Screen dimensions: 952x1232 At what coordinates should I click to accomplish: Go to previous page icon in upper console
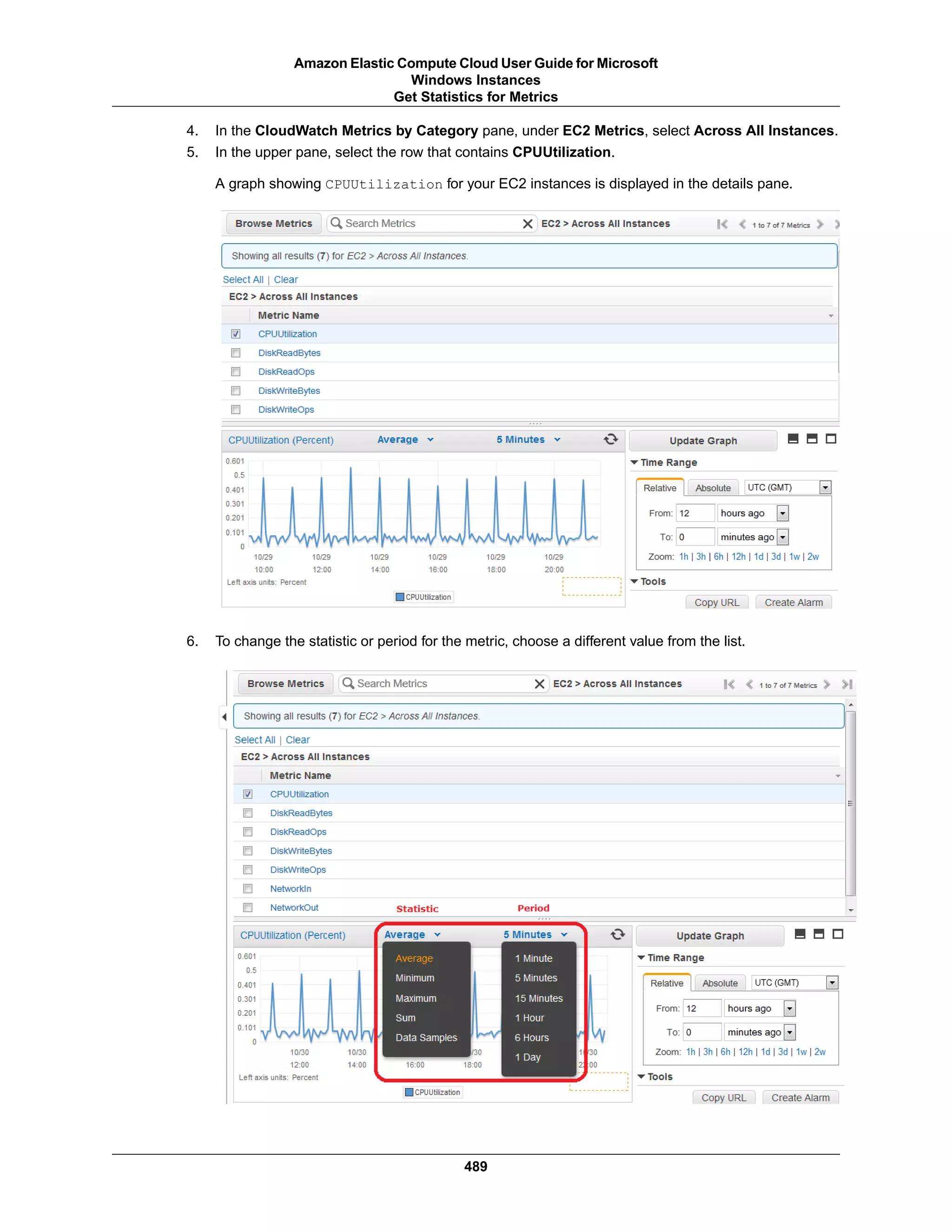pyautogui.click(x=742, y=225)
